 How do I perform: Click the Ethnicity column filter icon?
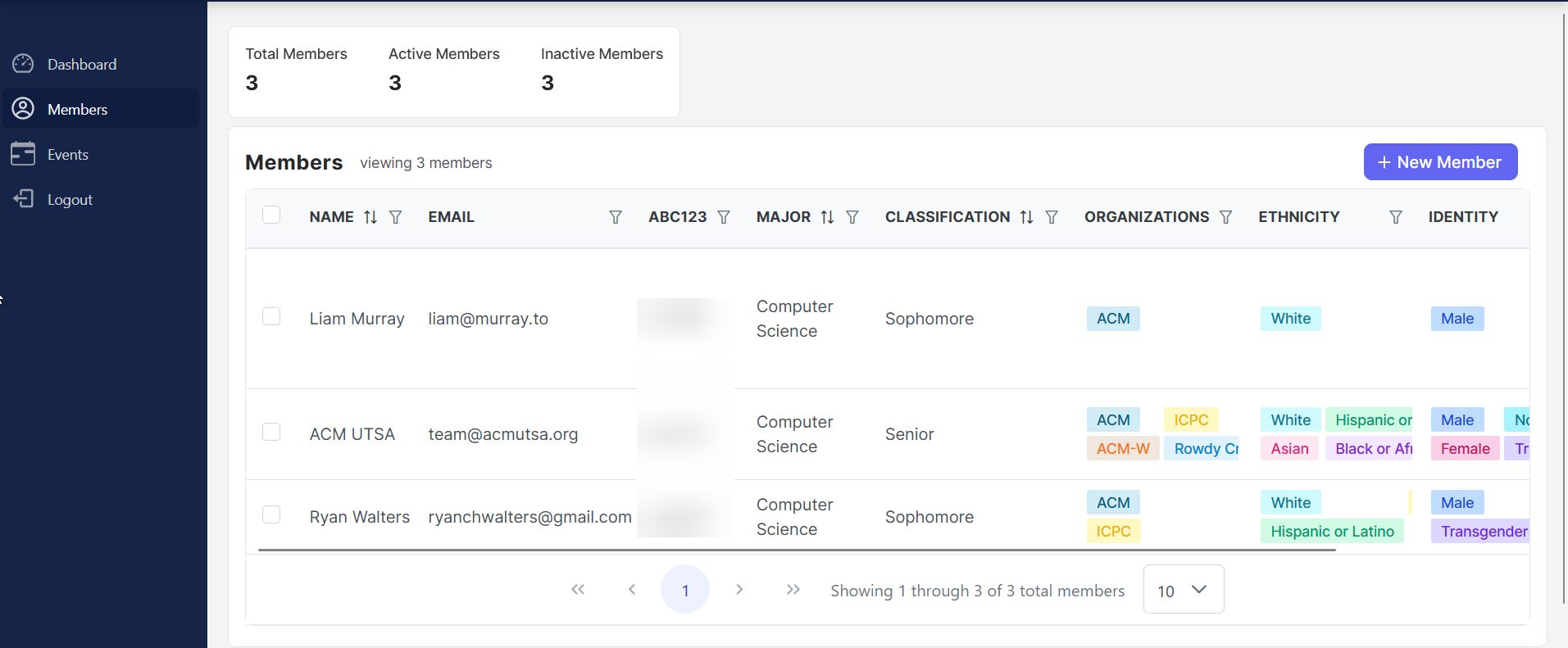(1396, 217)
